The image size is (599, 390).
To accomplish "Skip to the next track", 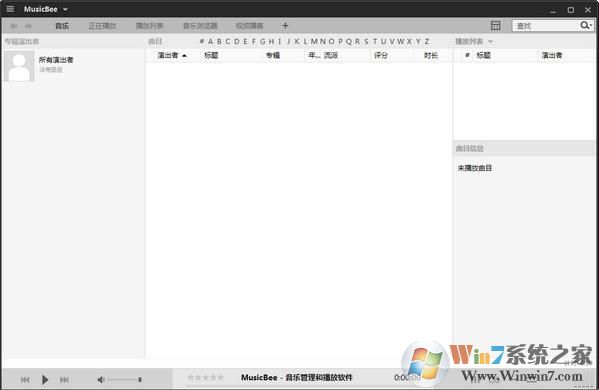I will pos(64,380).
